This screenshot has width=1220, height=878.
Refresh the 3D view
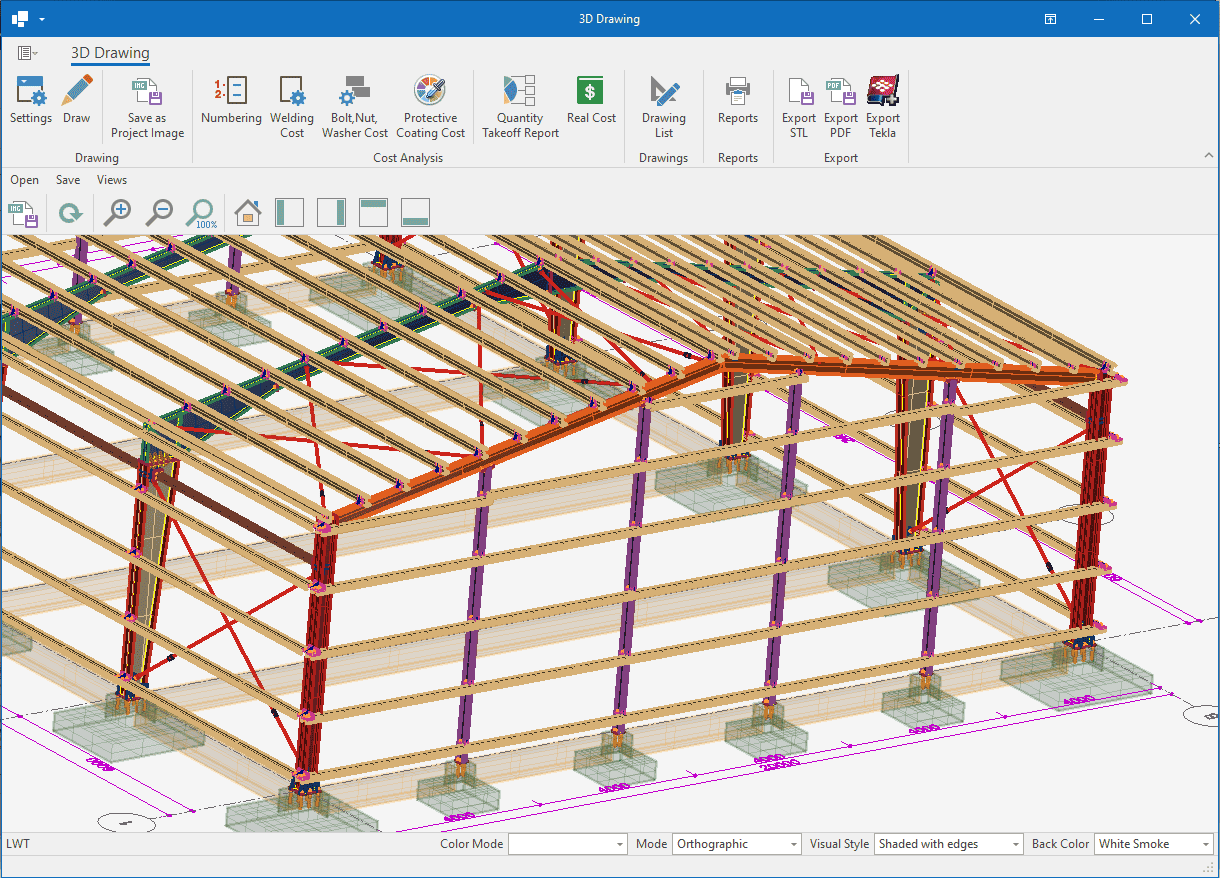pyautogui.click(x=70, y=212)
